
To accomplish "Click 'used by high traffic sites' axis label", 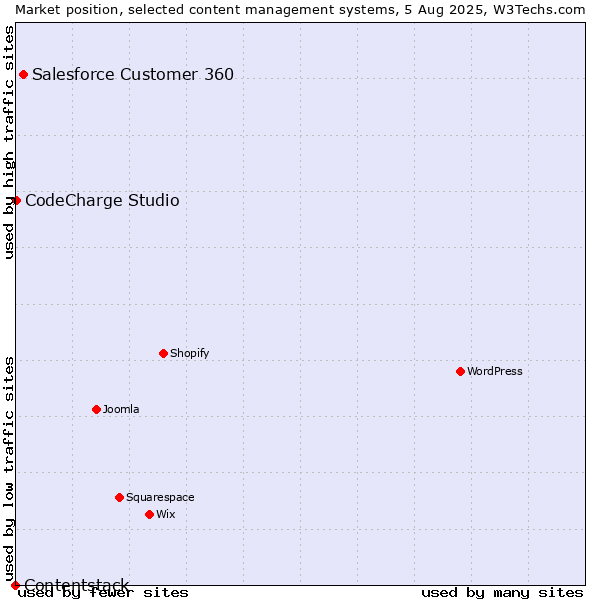I will pos(8,143).
